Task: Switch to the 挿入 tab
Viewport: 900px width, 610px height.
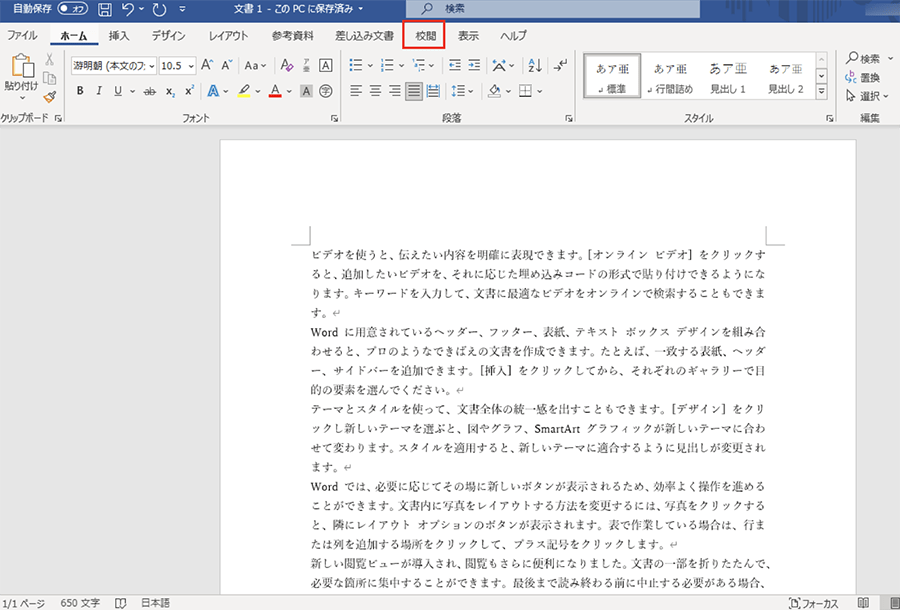Action: tap(119, 35)
